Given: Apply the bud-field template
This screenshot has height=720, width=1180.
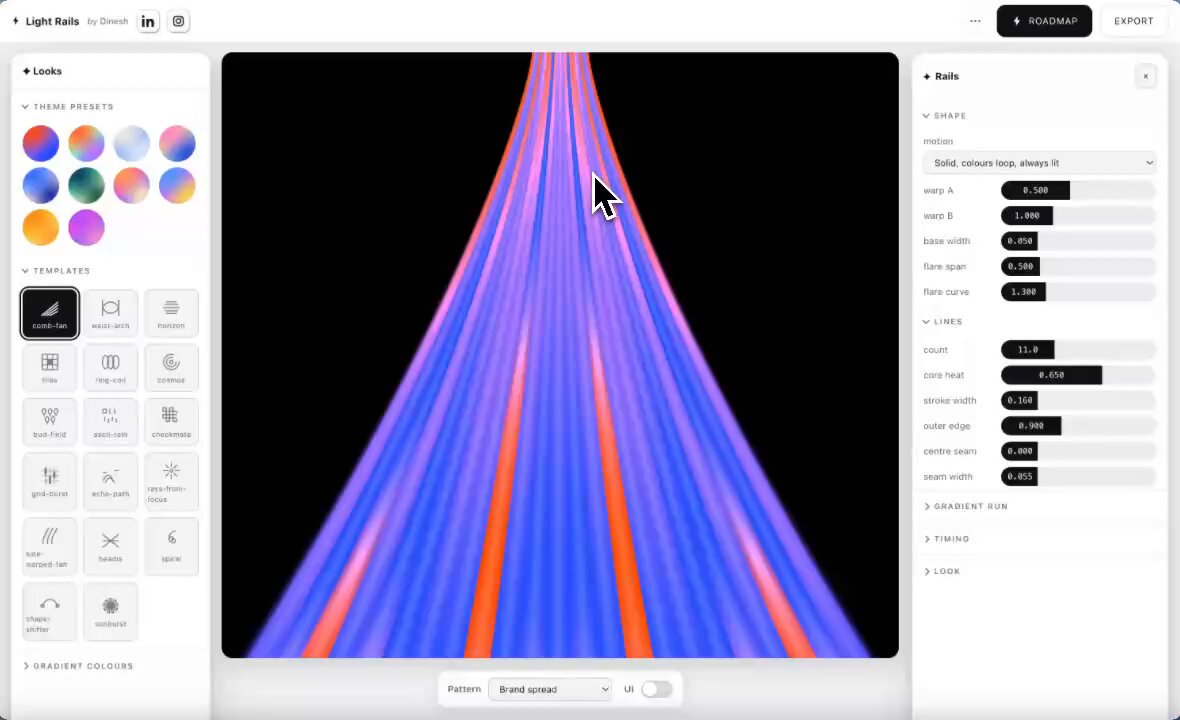Looking at the screenshot, I should 50,421.
